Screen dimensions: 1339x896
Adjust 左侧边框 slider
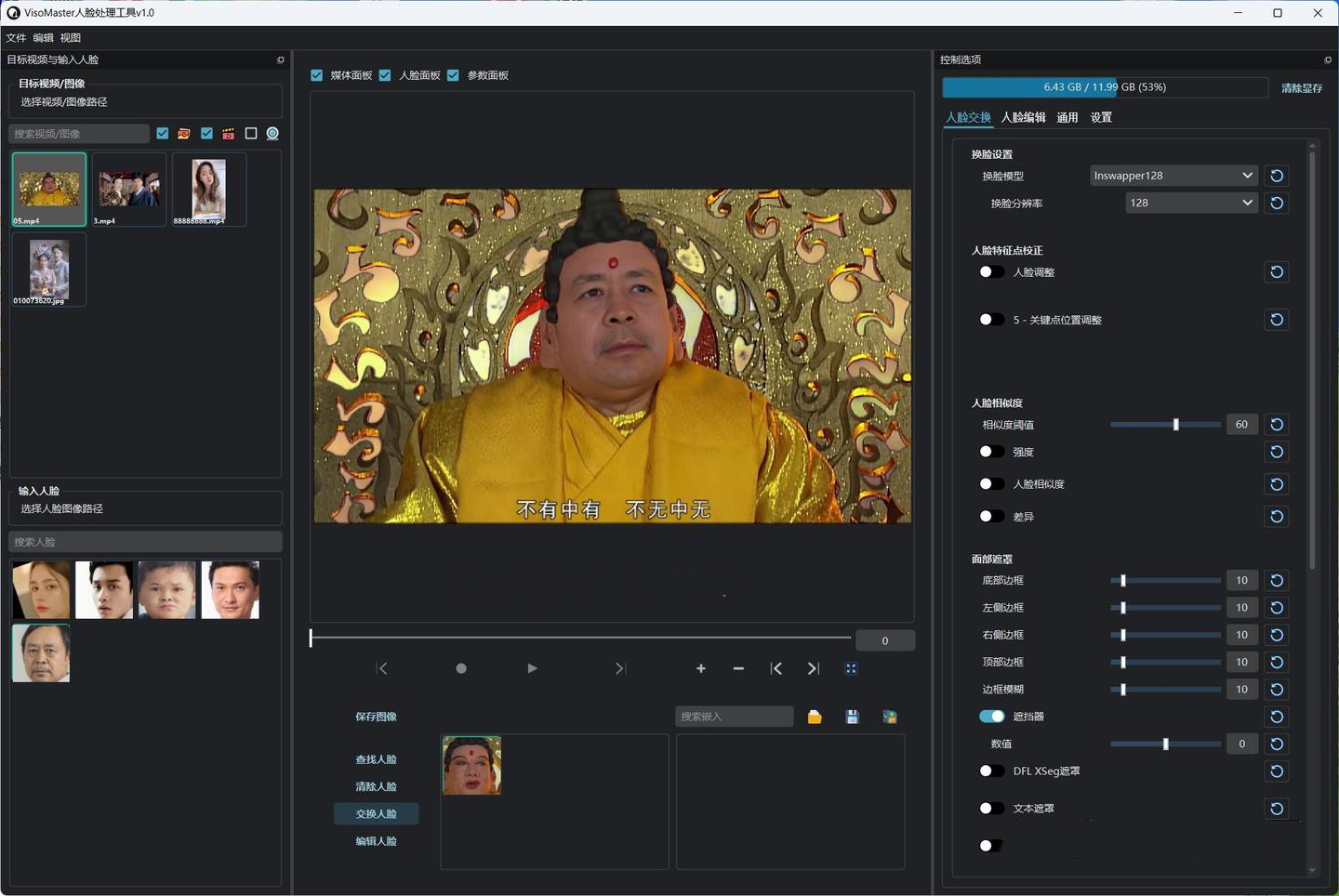(x=1165, y=608)
